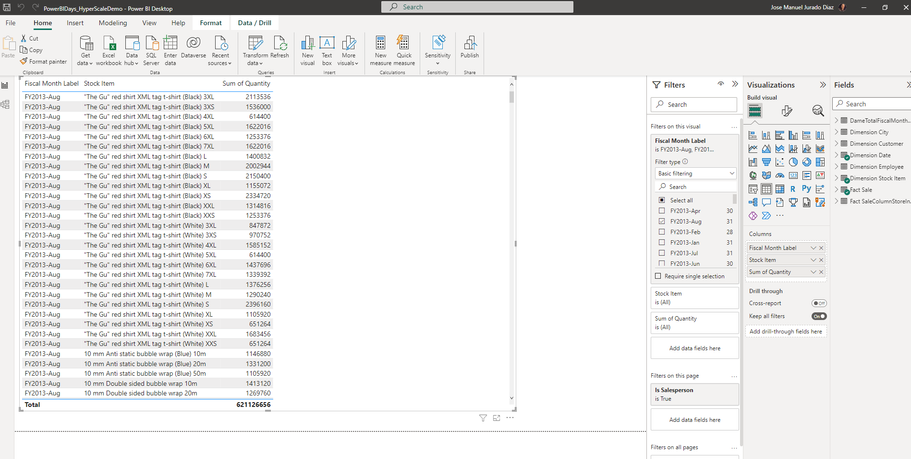Image resolution: width=911 pixels, height=459 pixels.
Task: Check the FY2013-Apr filter checkbox
Action: pos(662,211)
